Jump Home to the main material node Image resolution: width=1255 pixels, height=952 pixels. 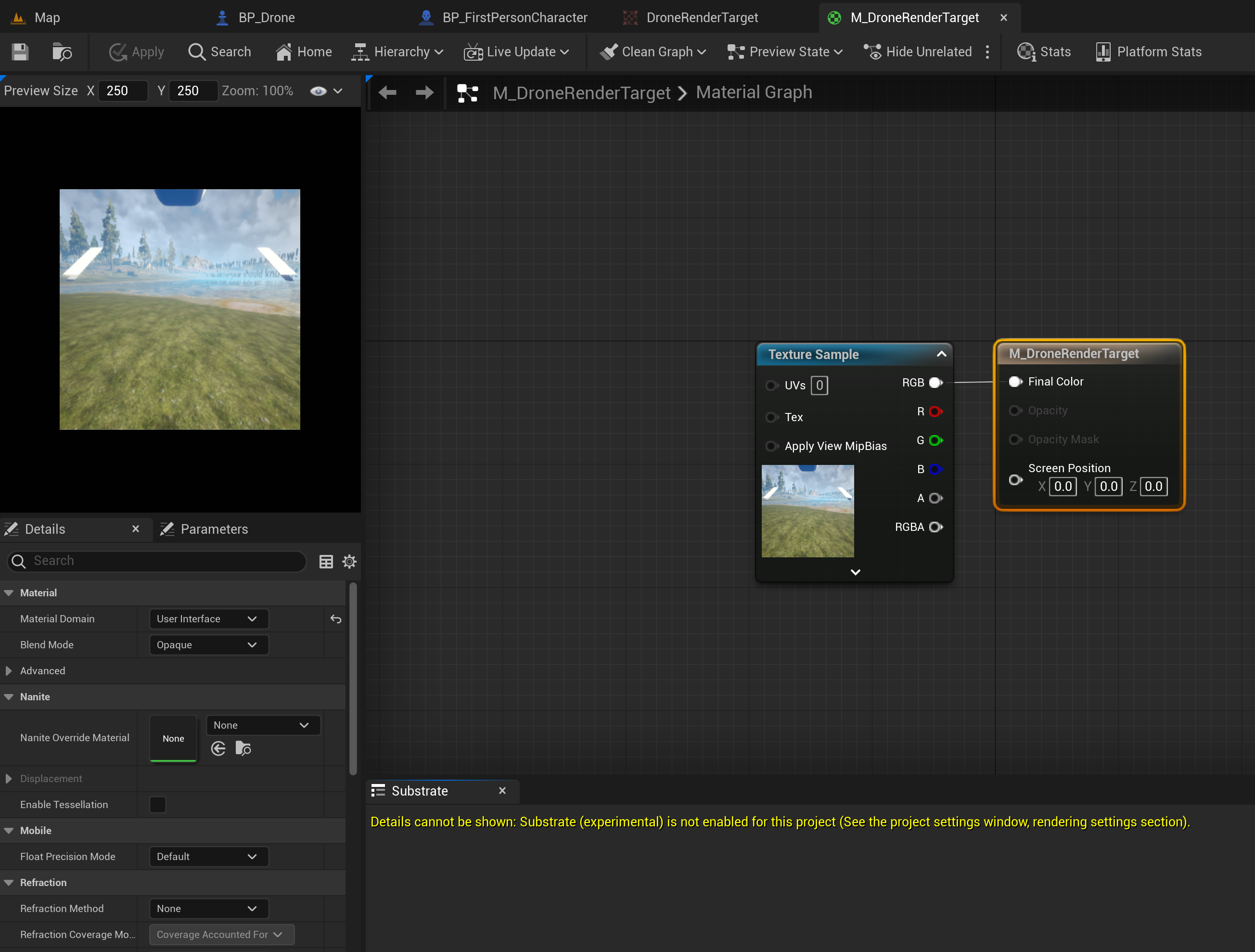pyautogui.click(x=304, y=51)
